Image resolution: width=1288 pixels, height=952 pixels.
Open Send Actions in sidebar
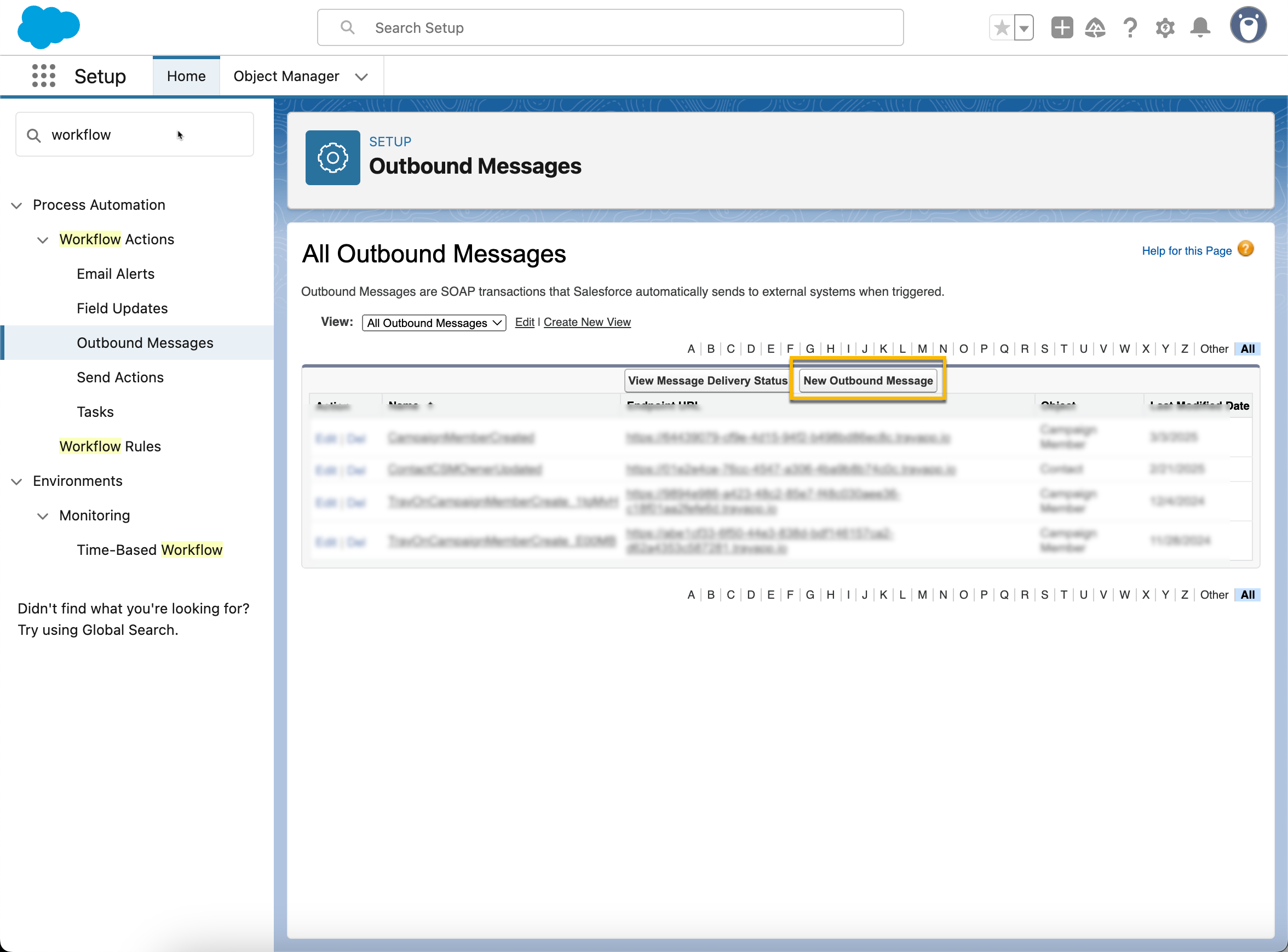tap(120, 377)
